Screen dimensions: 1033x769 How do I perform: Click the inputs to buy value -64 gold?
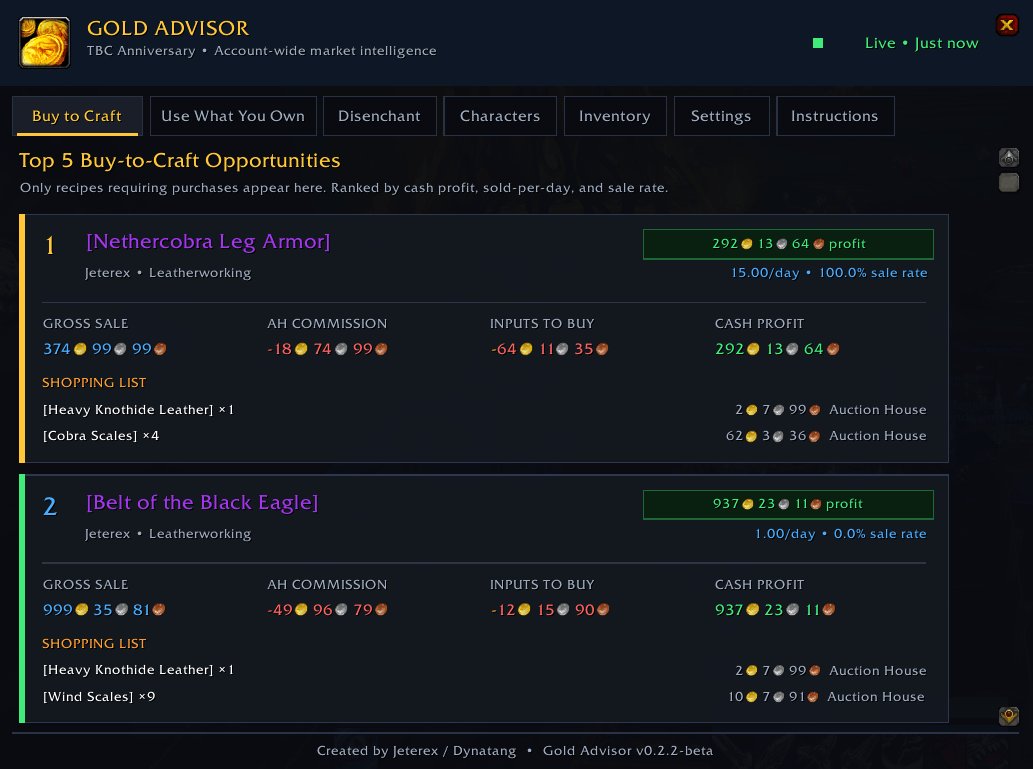pos(549,349)
